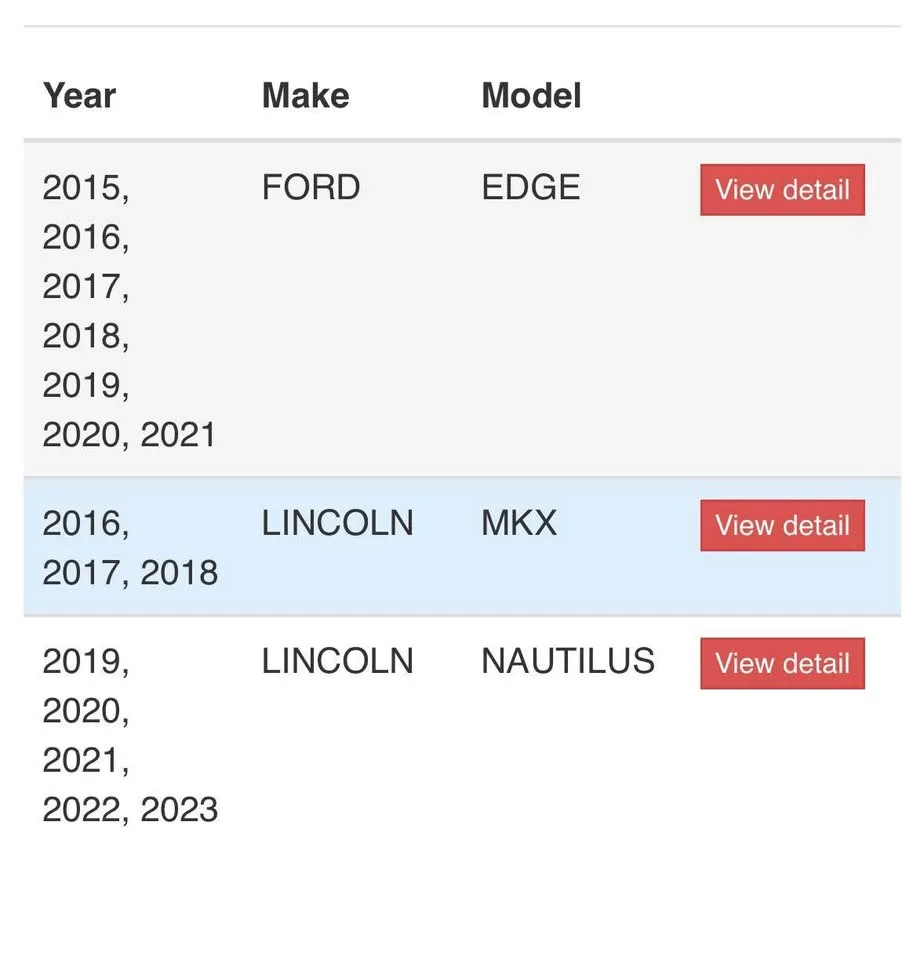
Task: Click the Year column header
Action: [x=78, y=95]
